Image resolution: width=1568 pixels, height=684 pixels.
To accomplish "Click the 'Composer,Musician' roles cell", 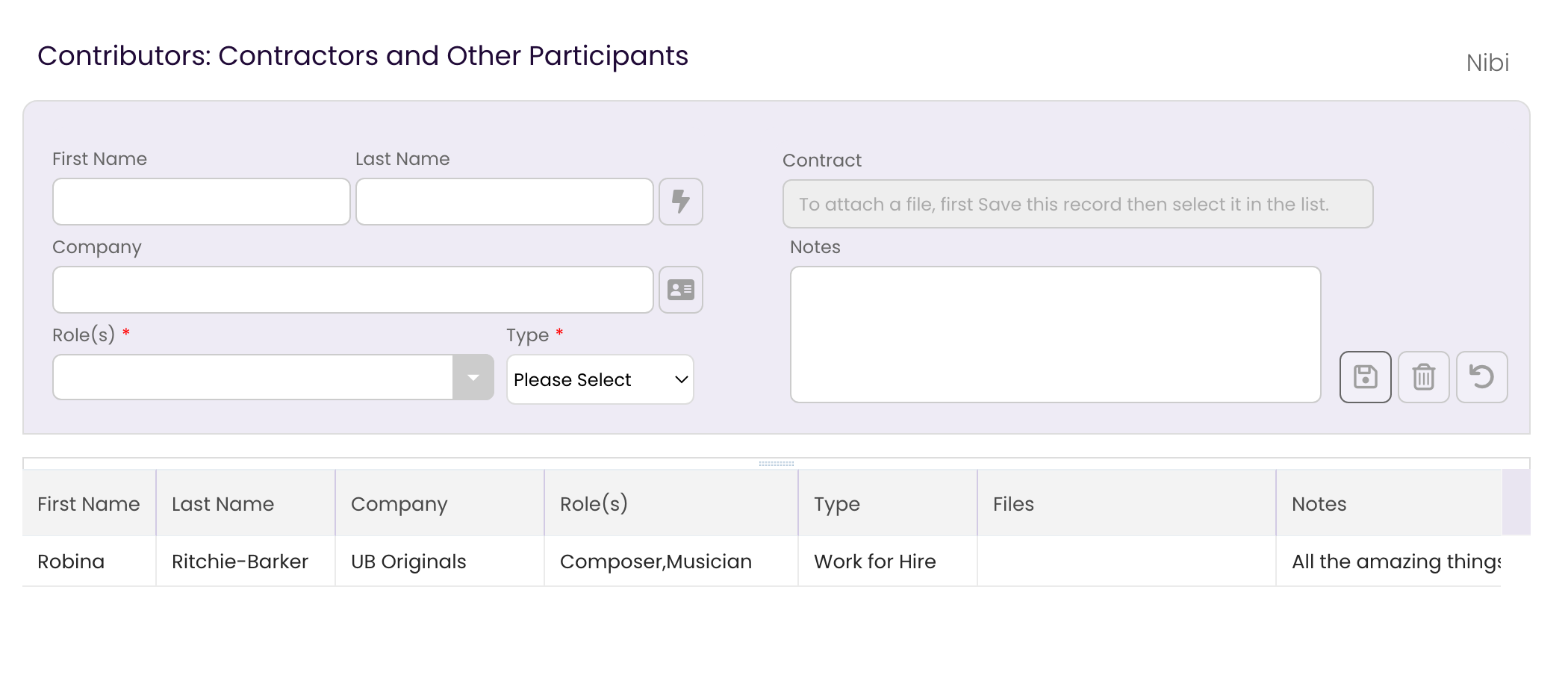I will pyautogui.click(x=671, y=562).
